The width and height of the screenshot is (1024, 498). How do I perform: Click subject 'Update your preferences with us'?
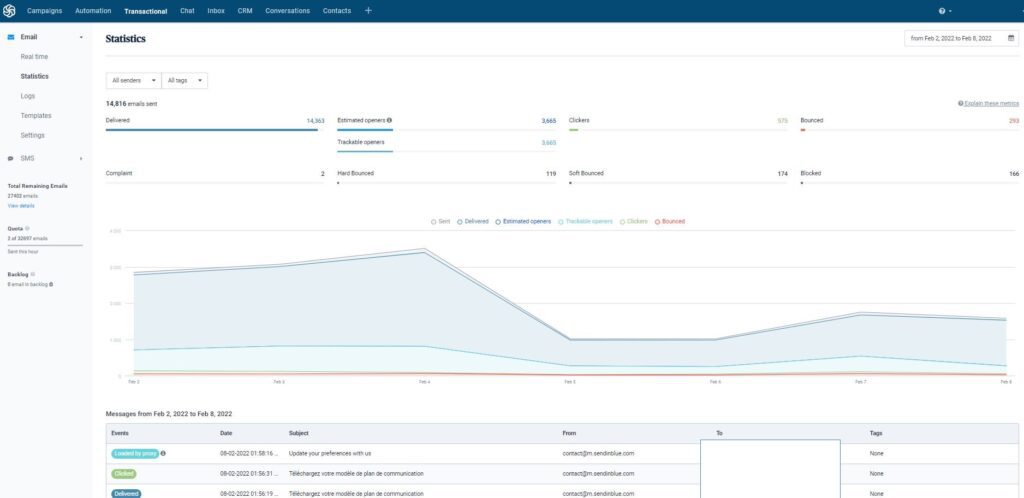coord(330,453)
